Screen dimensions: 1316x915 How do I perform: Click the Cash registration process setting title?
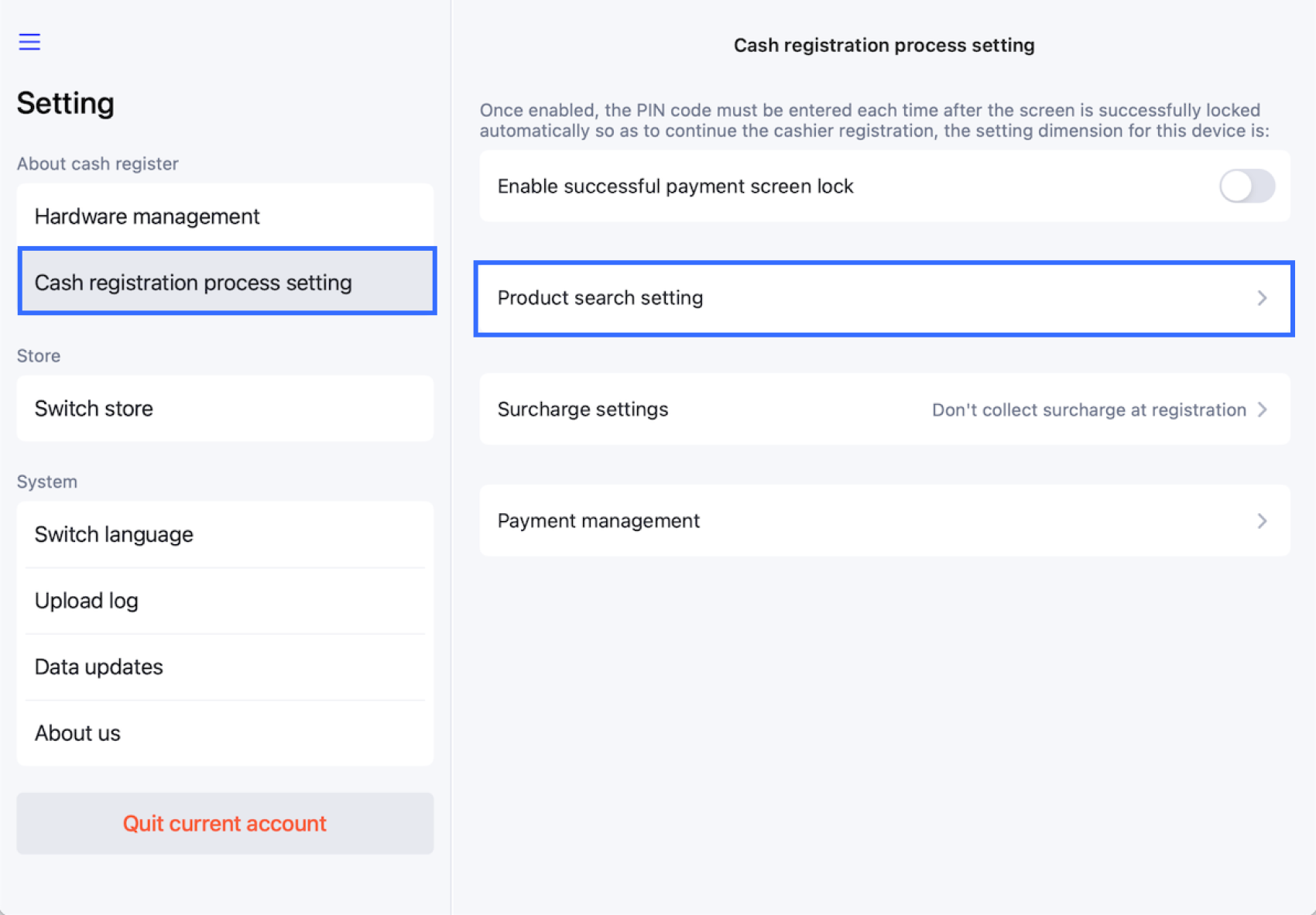click(883, 45)
